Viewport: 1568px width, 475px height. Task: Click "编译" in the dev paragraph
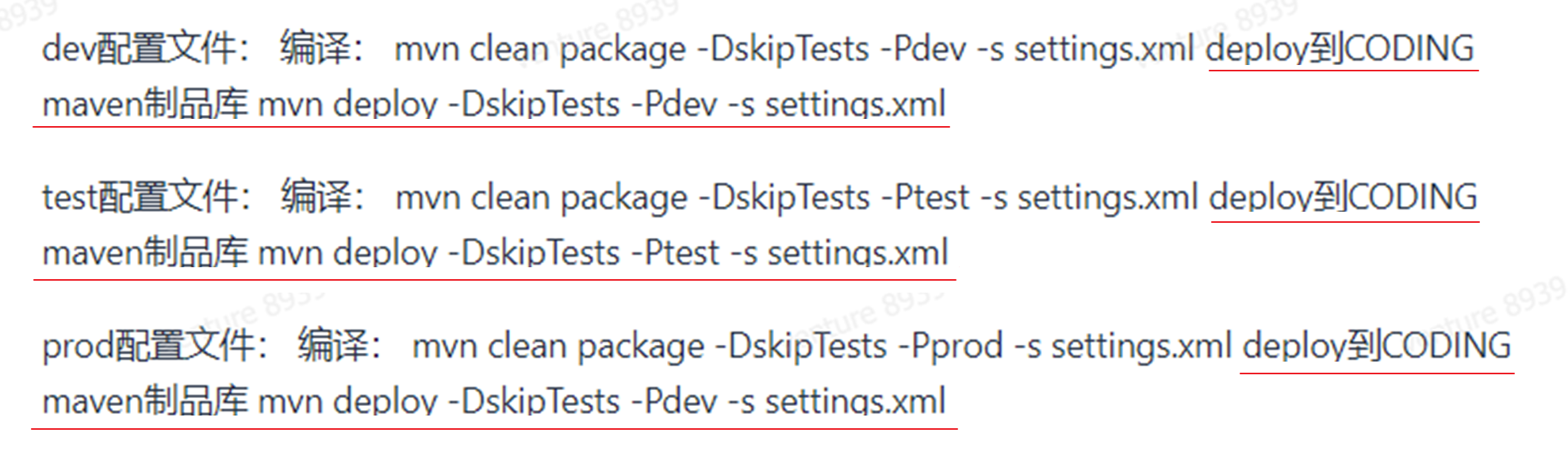315,48
